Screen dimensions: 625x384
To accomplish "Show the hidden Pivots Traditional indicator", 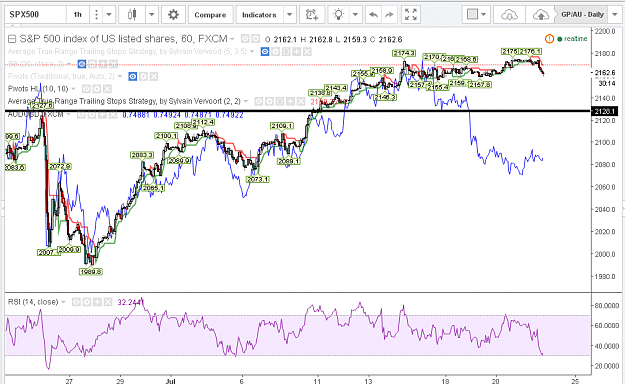I will (x=133, y=76).
